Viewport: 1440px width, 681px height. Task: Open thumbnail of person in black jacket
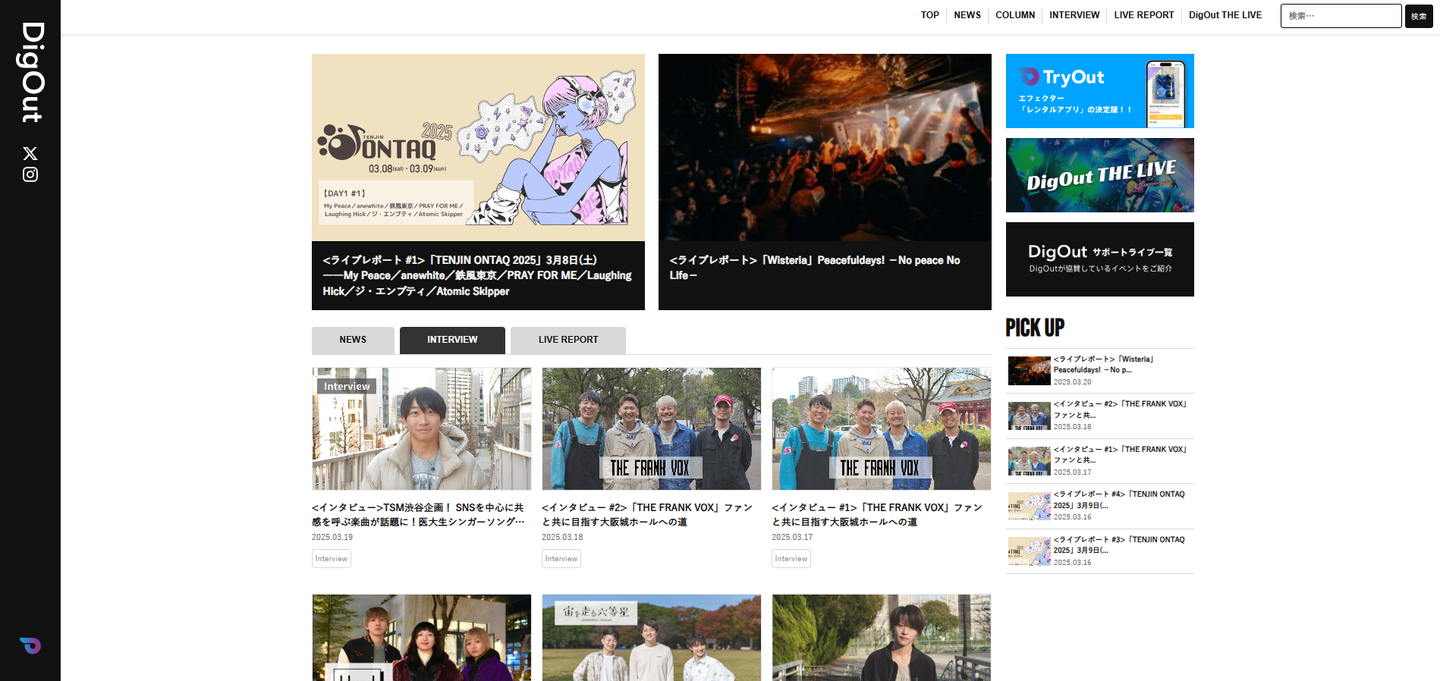881,638
